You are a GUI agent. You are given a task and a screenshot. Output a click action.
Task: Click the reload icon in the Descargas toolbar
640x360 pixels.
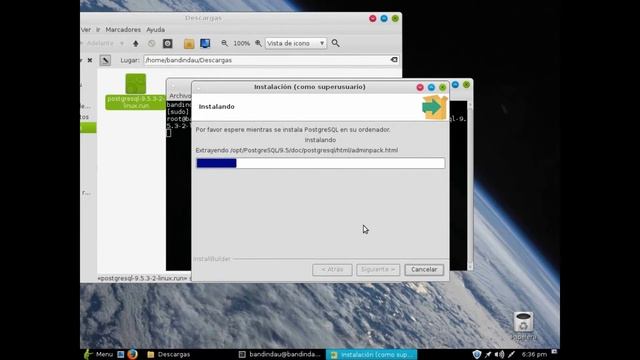167,43
